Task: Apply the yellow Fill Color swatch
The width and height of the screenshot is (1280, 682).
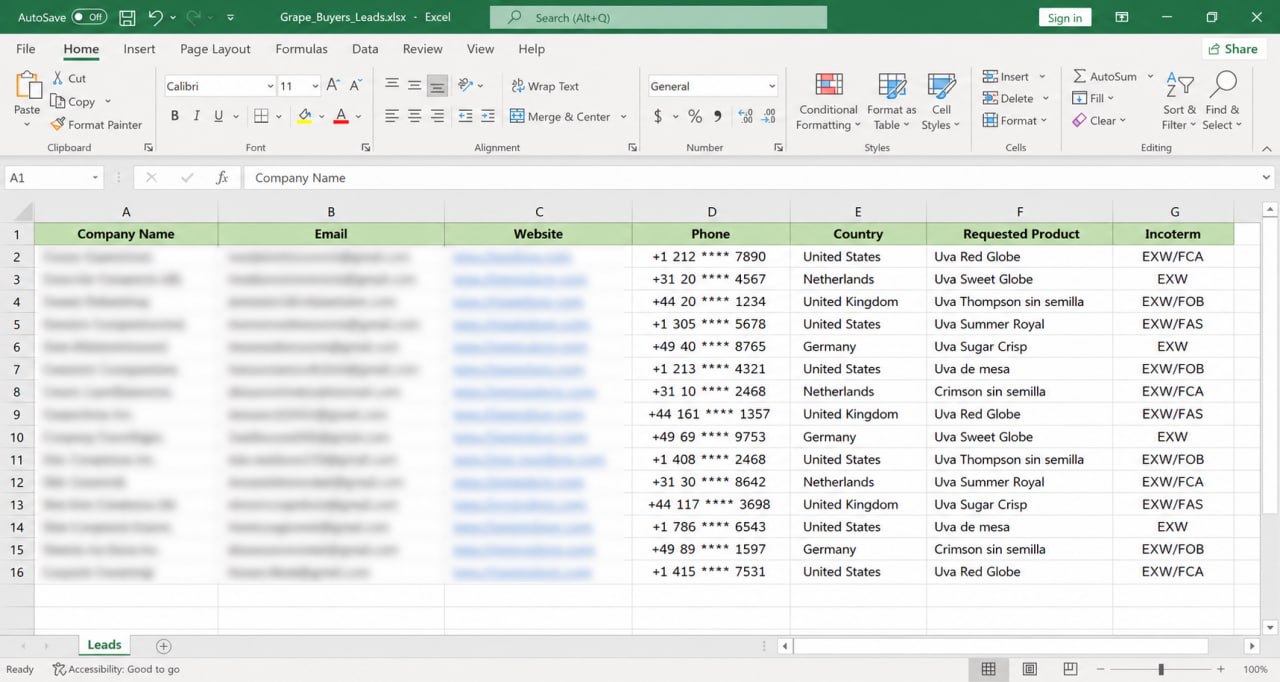Action: [x=304, y=116]
